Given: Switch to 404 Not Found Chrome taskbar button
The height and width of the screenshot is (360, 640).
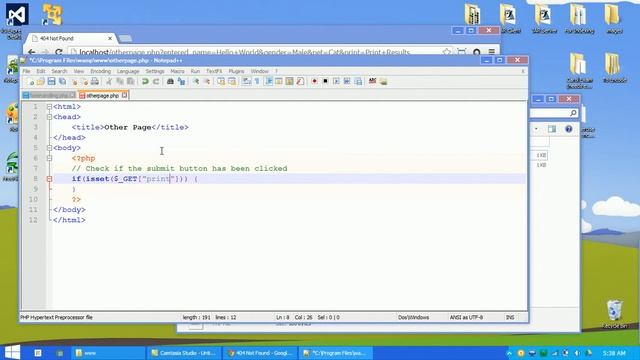Looking at the screenshot, I should (260, 353).
